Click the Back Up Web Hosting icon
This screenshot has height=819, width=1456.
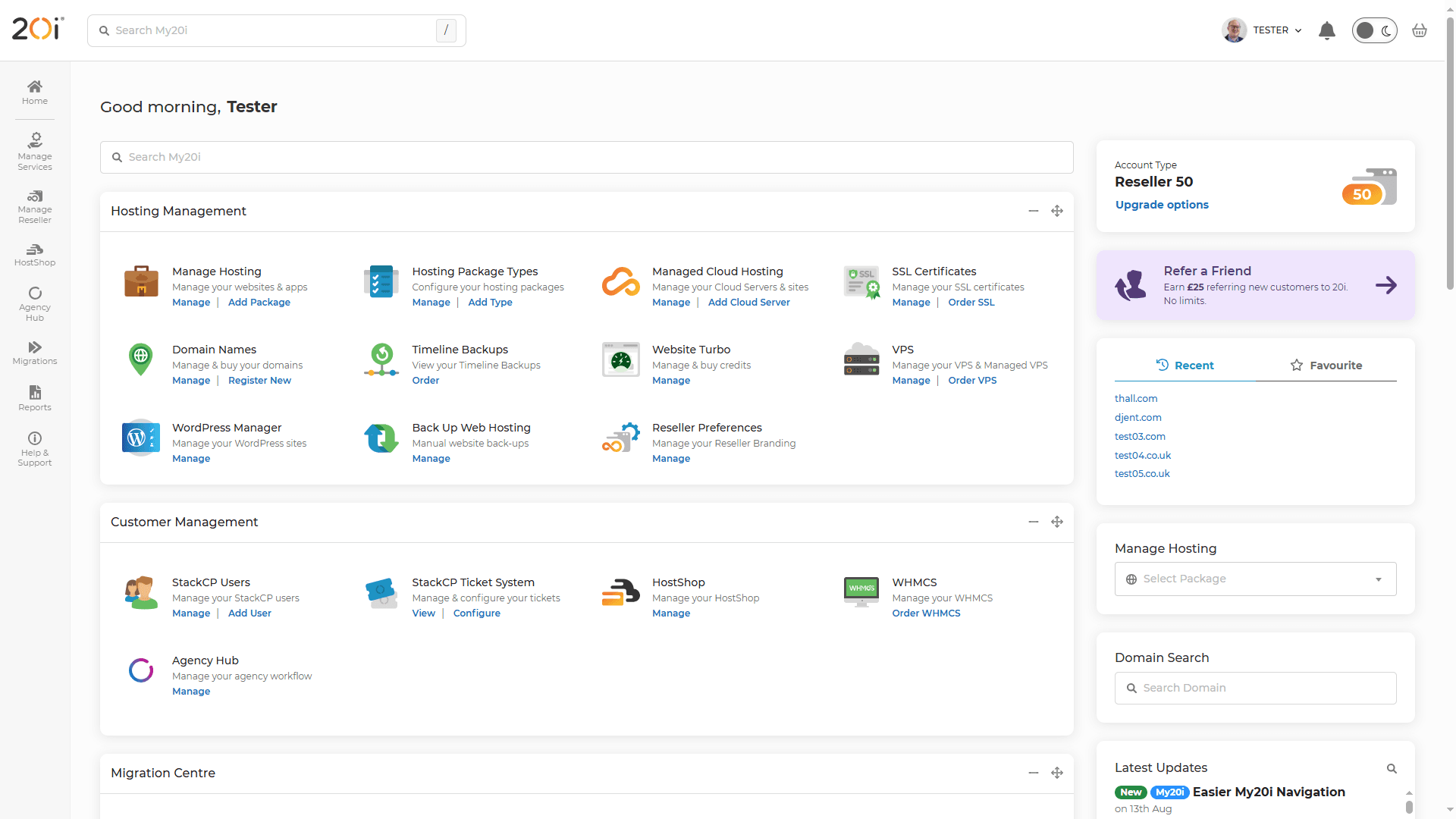point(381,438)
